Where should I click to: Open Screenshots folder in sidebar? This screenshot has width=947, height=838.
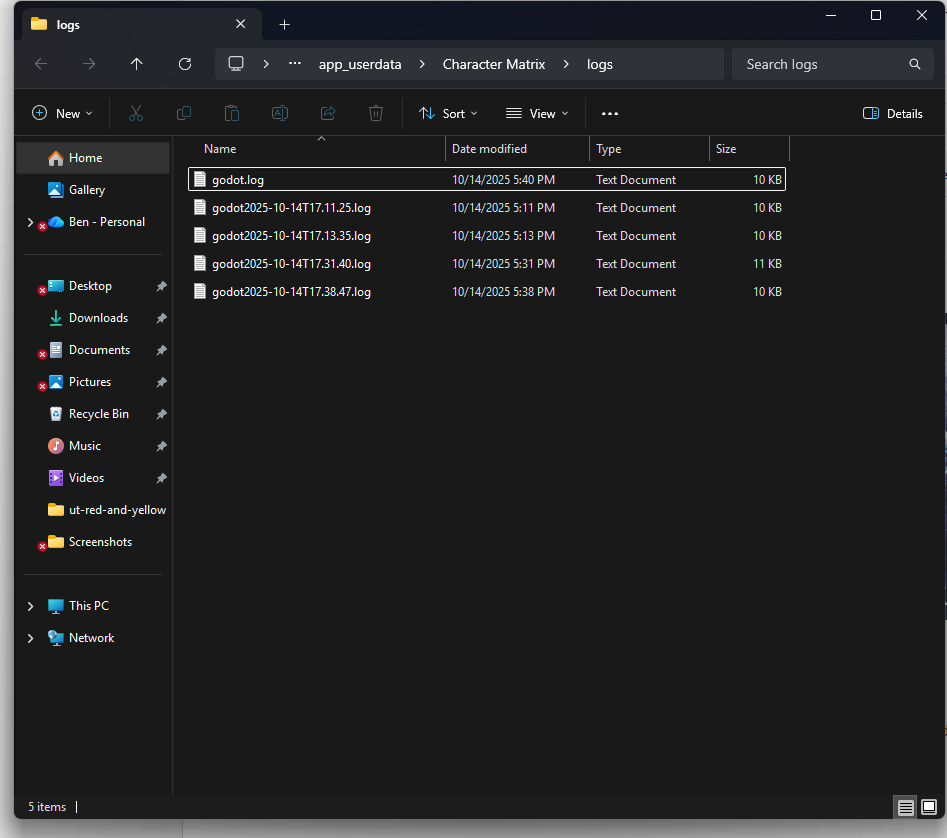click(93, 542)
